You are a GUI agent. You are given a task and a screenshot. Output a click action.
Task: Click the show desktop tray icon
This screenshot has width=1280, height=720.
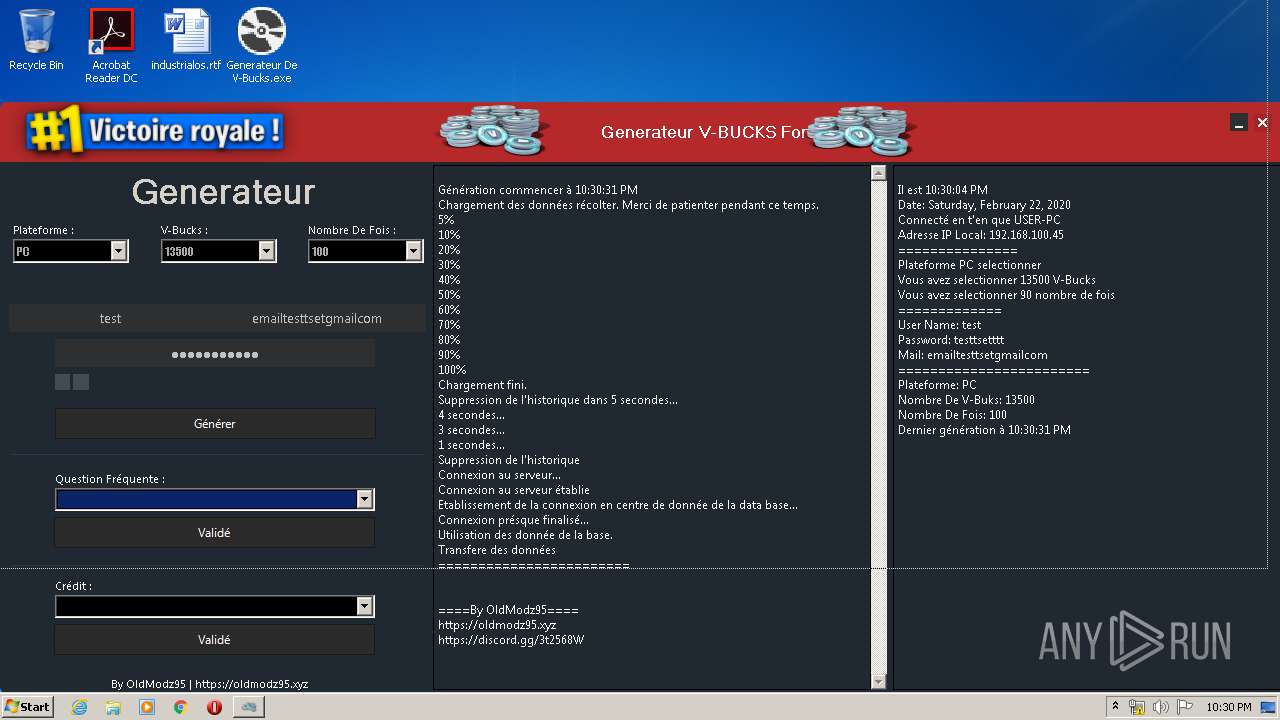(1270, 707)
